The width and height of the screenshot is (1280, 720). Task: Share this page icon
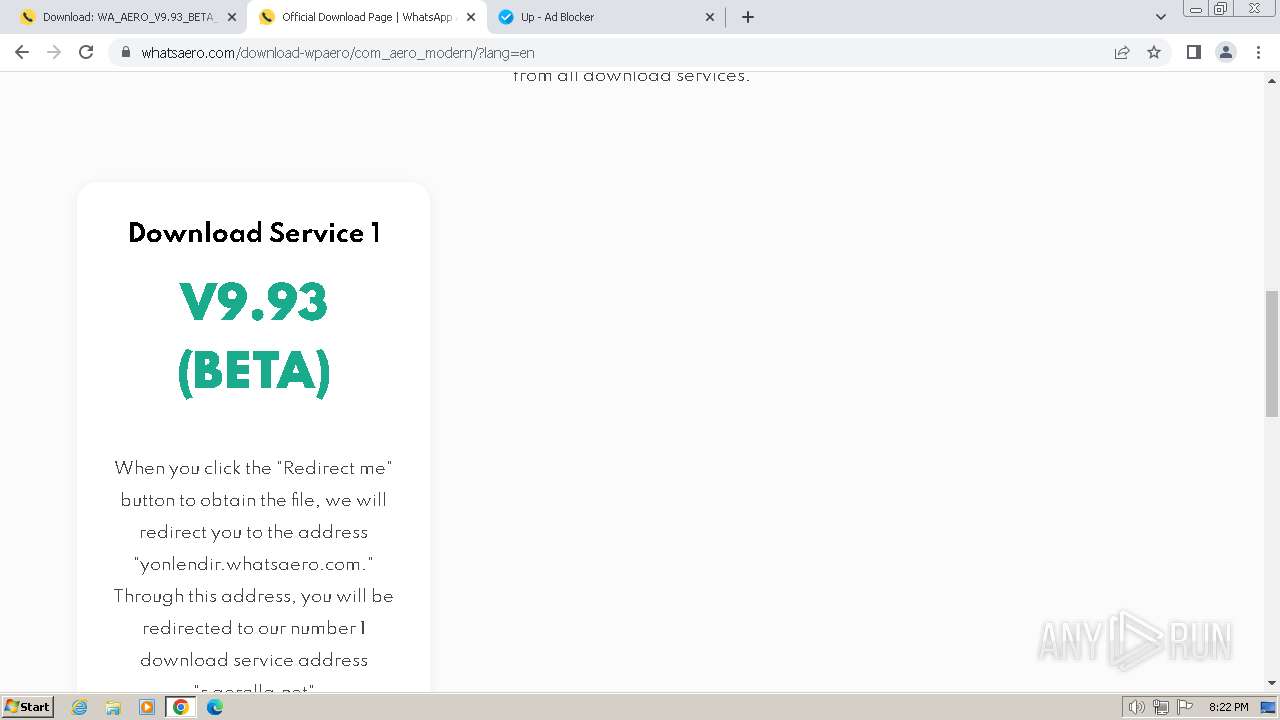(1122, 52)
